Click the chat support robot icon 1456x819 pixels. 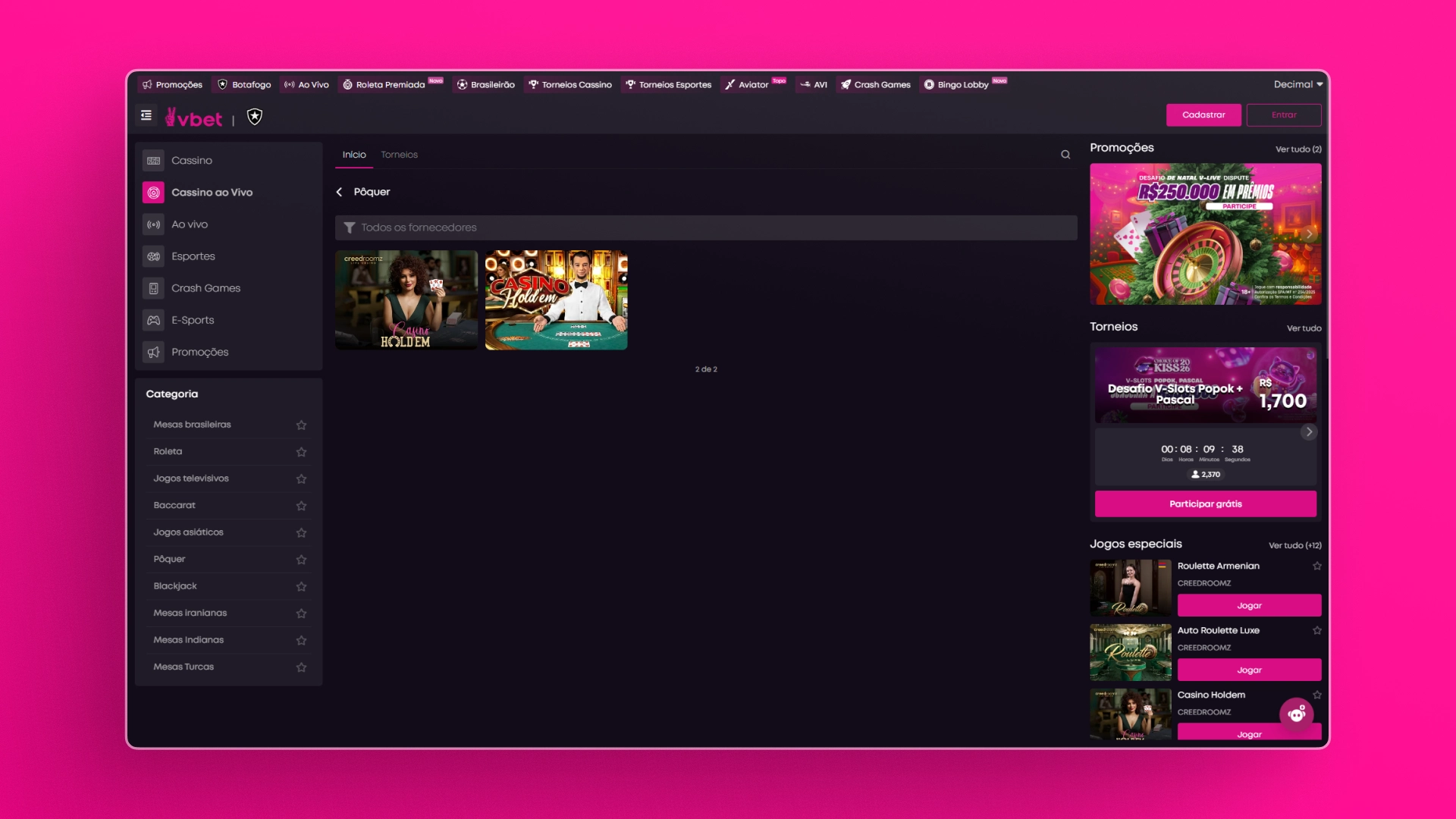[1297, 714]
